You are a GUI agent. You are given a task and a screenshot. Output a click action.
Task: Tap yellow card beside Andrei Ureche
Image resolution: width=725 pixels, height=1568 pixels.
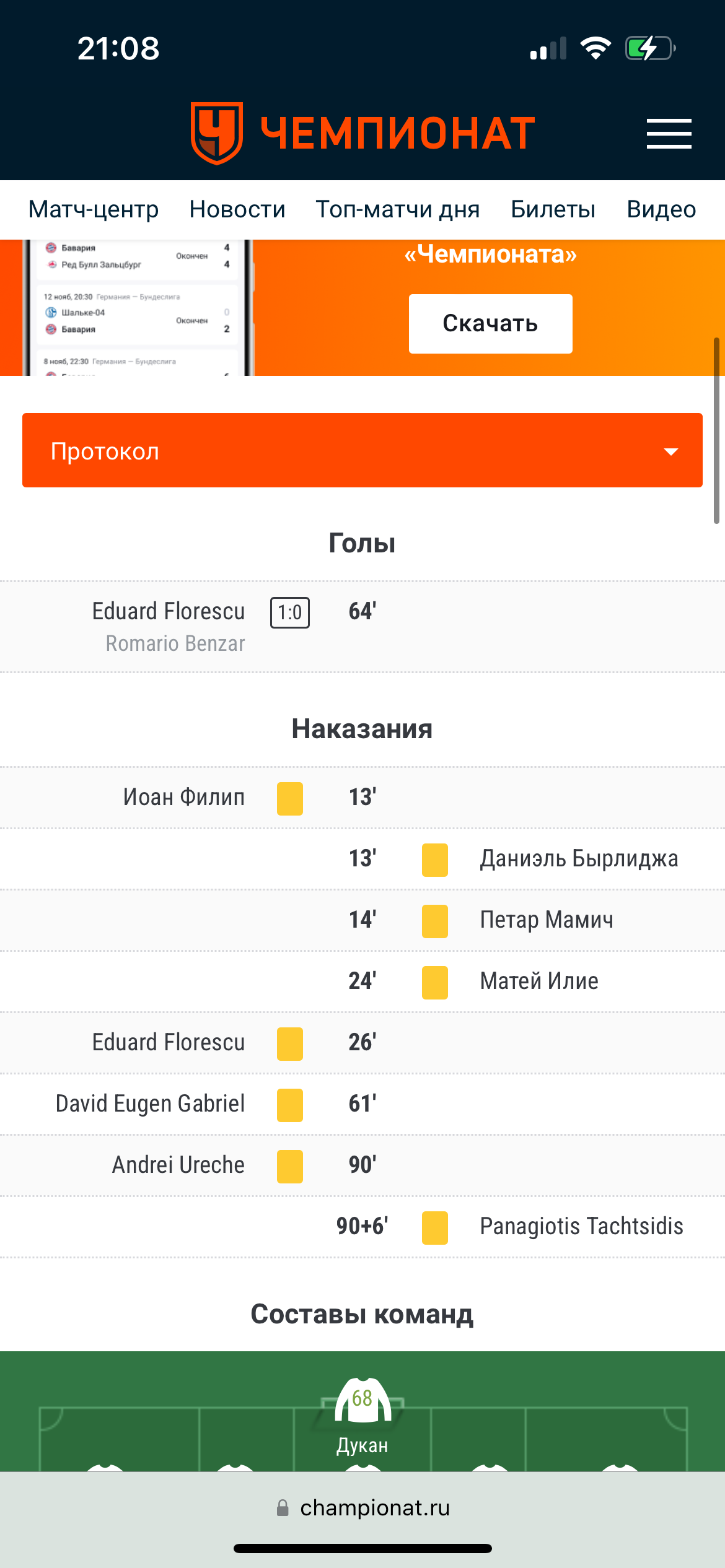coord(289,1166)
